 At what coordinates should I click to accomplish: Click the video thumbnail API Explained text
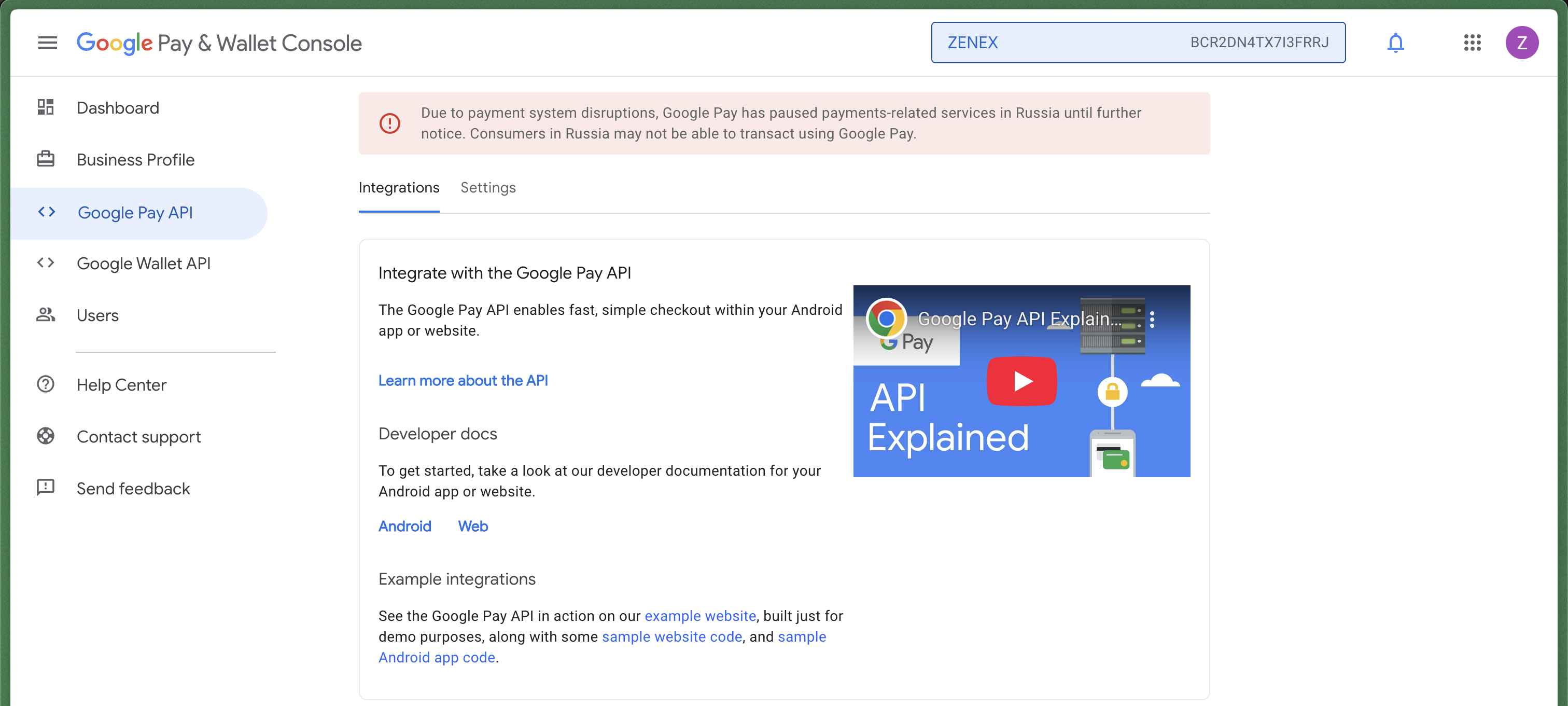[x=948, y=418]
